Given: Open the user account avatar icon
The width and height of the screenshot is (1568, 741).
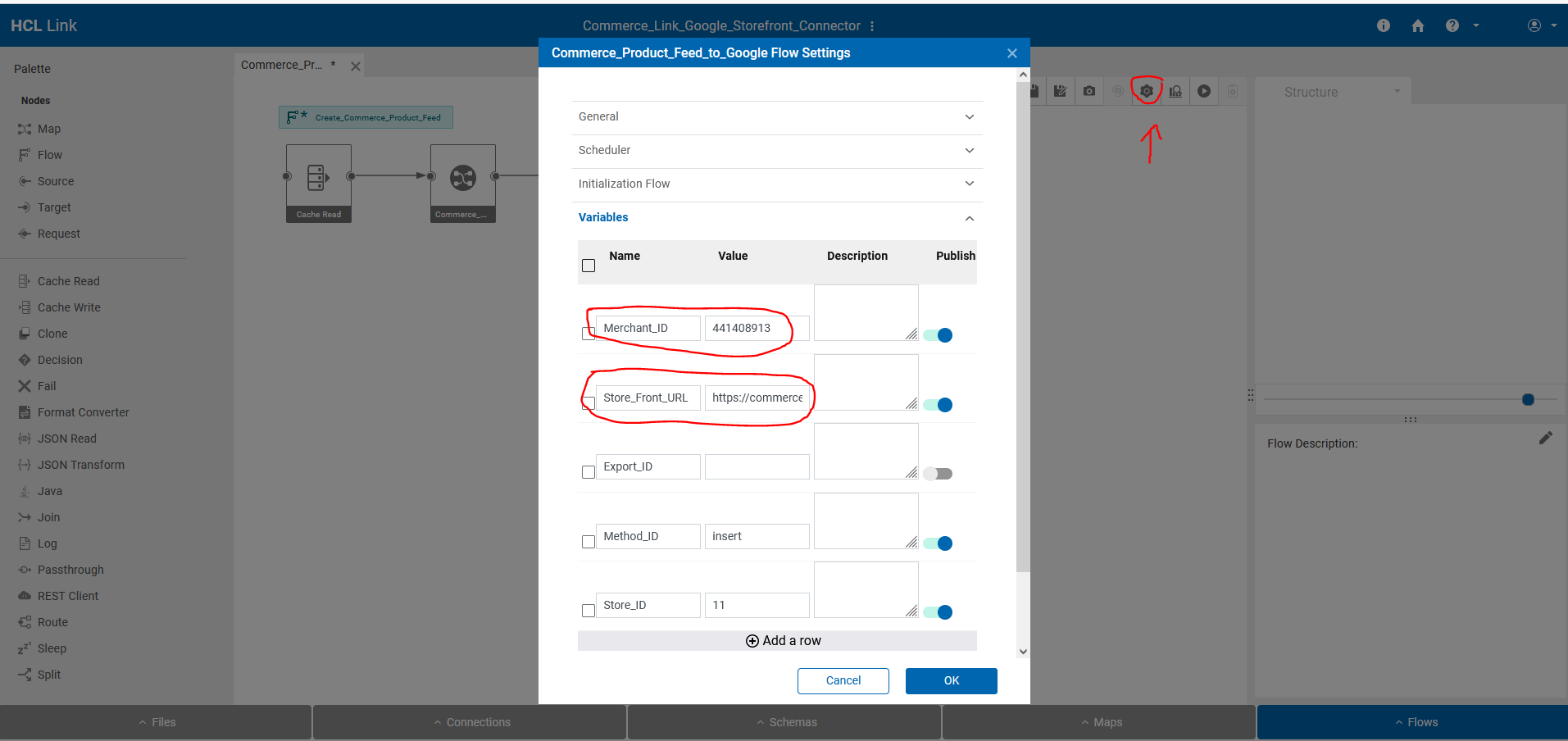Looking at the screenshot, I should click(1534, 25).
